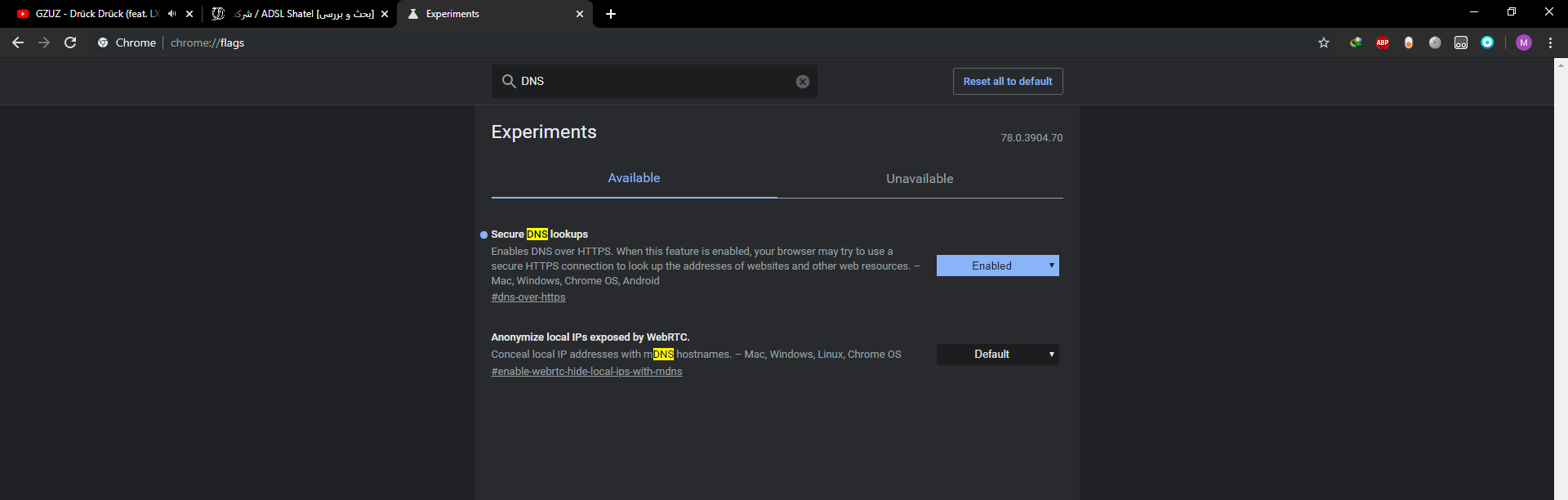Follow the #enable-webrtc-hide-local-ips-with-mdns link
The image size is (1568, 500).
(x=586, y=372)
